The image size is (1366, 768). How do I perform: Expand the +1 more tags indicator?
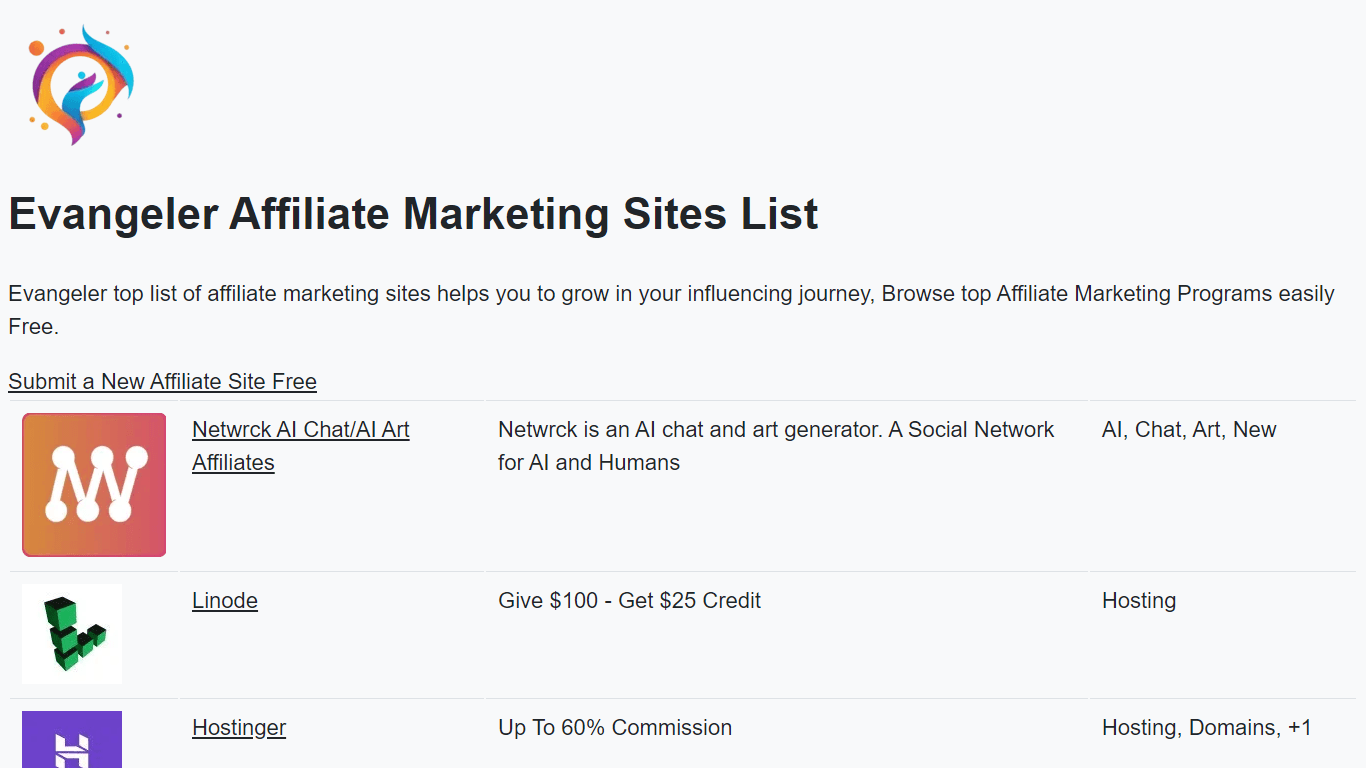1299,728
